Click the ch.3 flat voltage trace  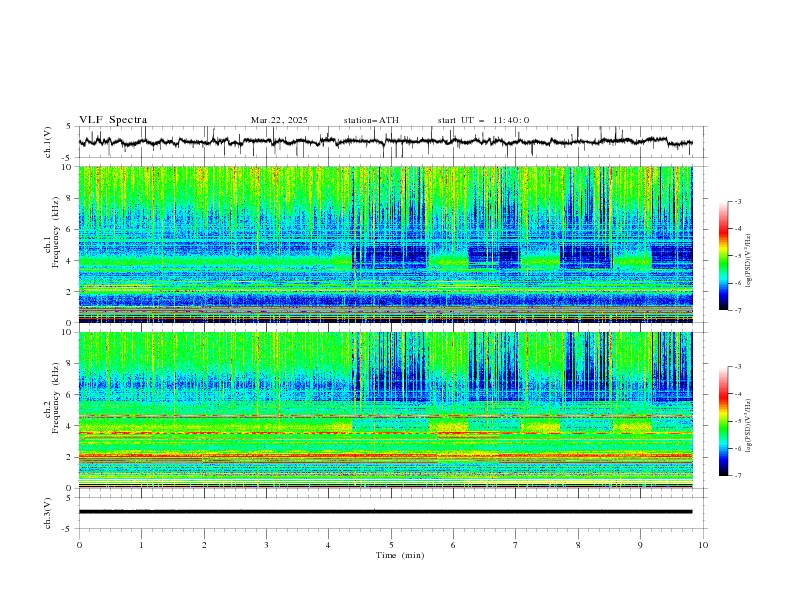(385, 512)
